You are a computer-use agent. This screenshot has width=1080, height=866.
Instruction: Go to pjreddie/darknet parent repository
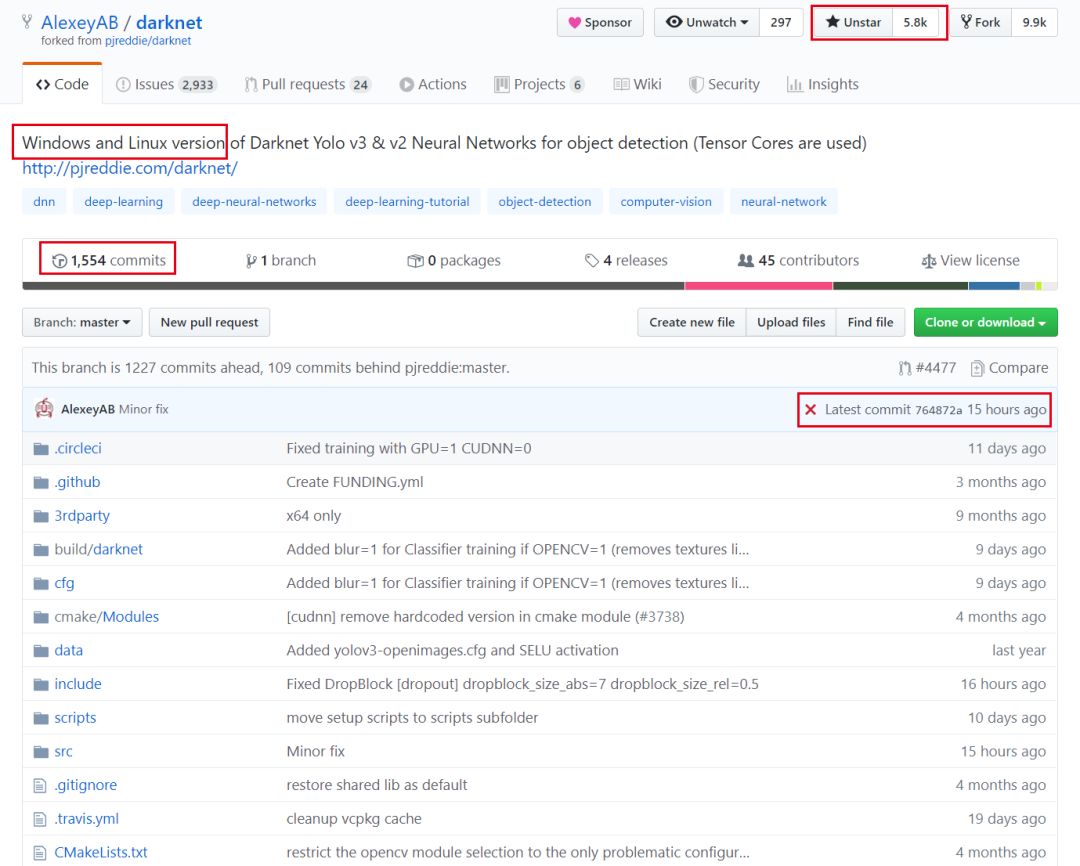click(x=147, y=41)
